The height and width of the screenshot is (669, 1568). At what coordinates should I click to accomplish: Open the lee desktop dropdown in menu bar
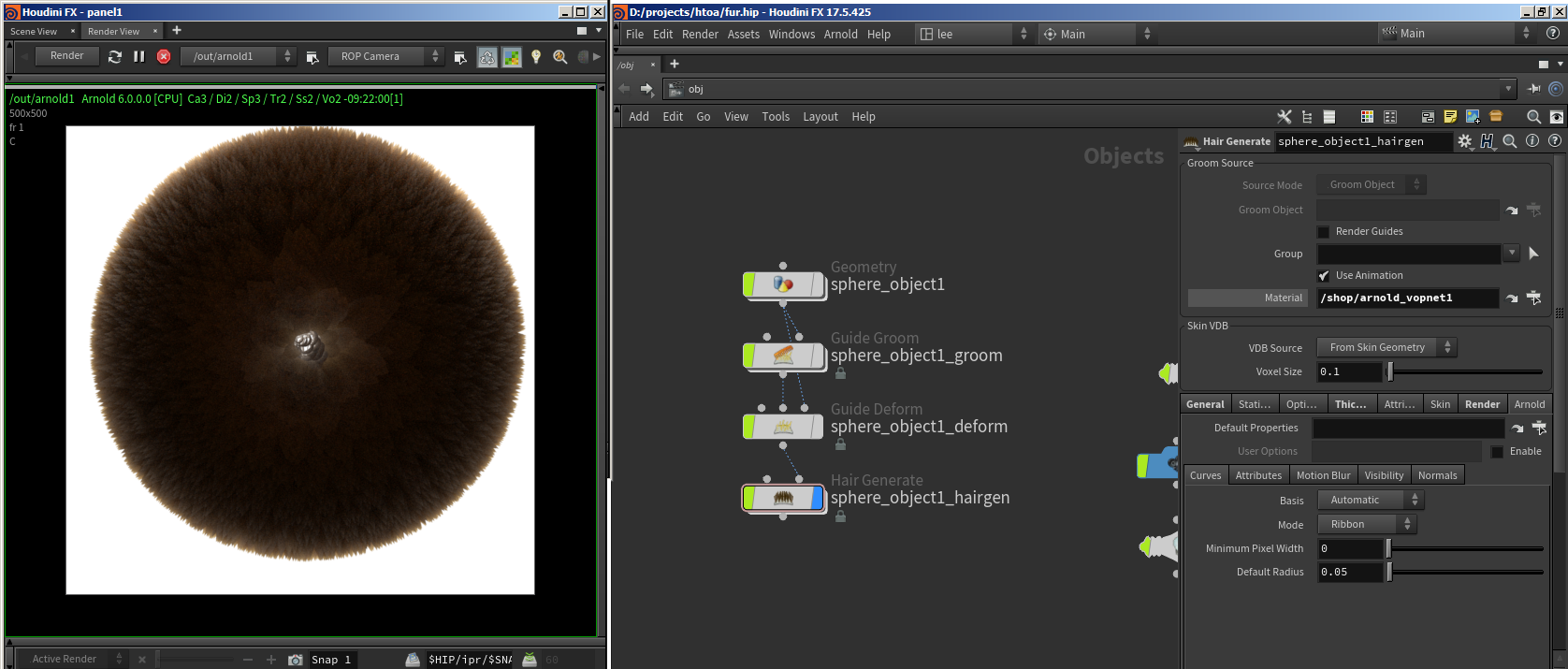point(972,34)
